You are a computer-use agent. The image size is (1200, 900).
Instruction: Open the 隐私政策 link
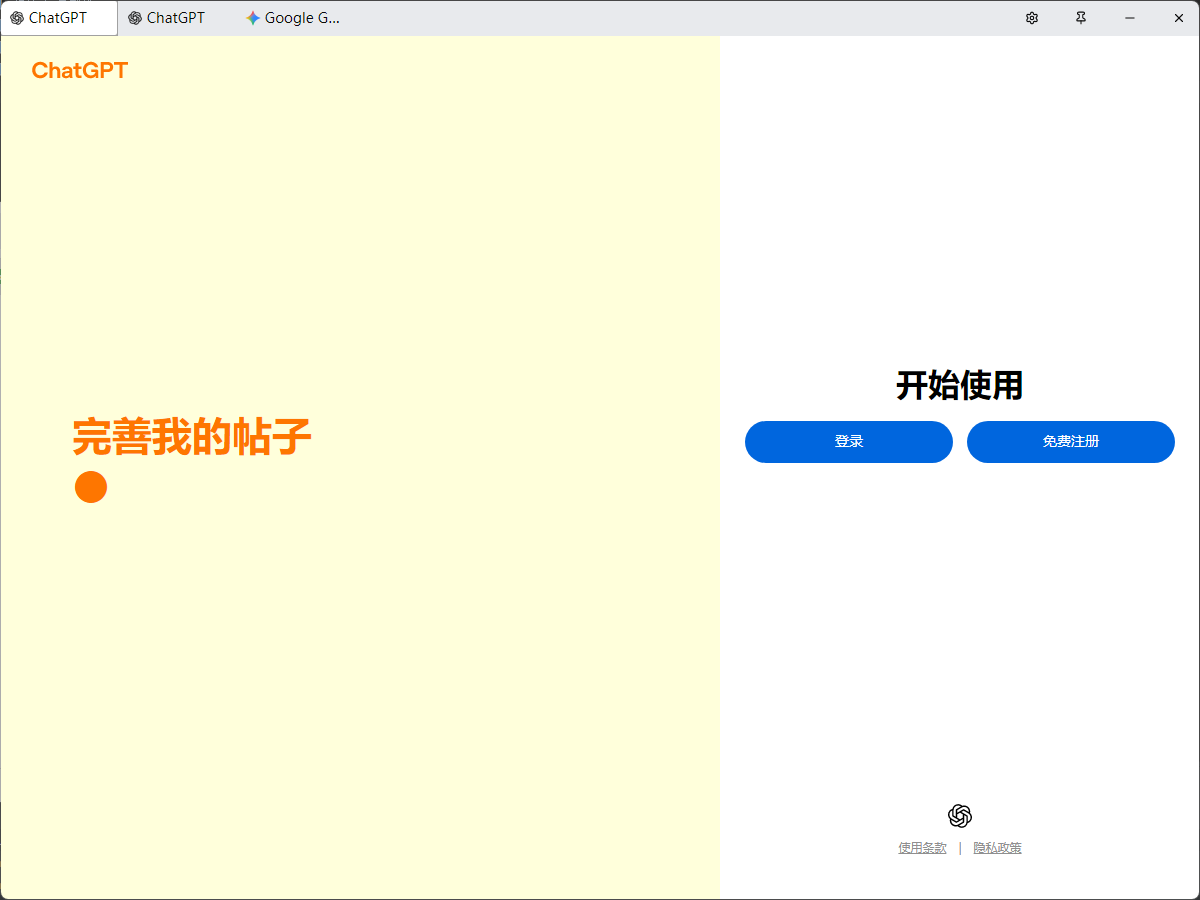pyautogui.click(x=997, y=848)
